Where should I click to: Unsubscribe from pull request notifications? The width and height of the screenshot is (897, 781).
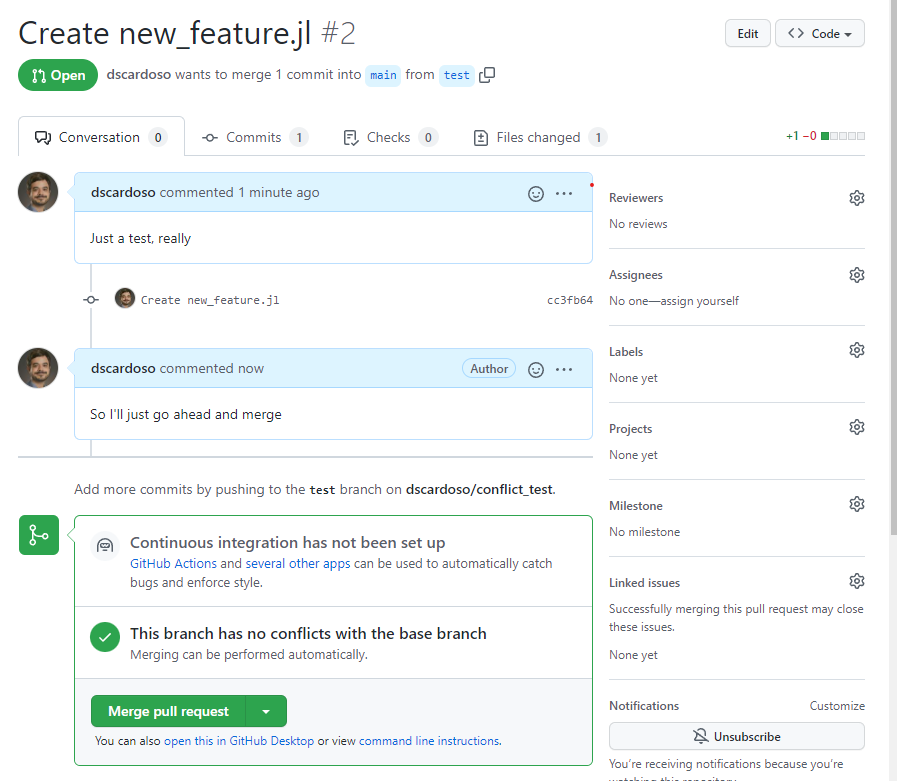click(x=736, y=736)
